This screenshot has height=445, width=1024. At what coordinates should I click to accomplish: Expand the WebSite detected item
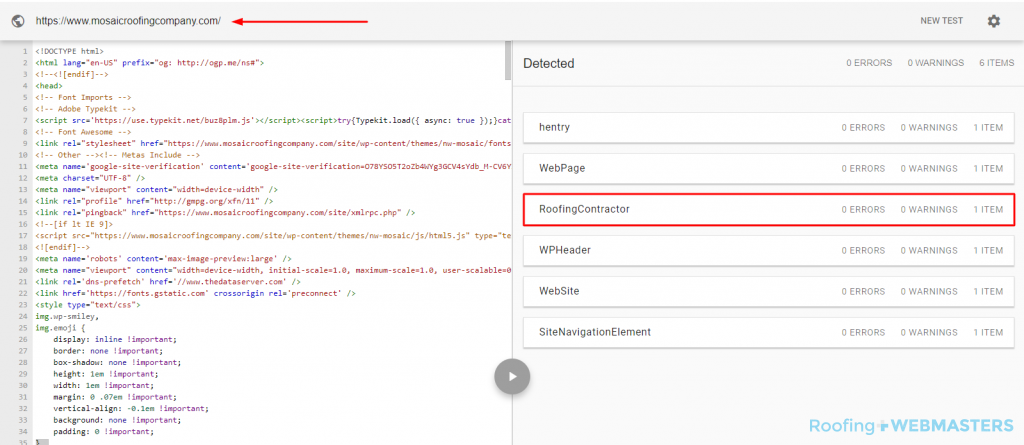click(769, 291)
